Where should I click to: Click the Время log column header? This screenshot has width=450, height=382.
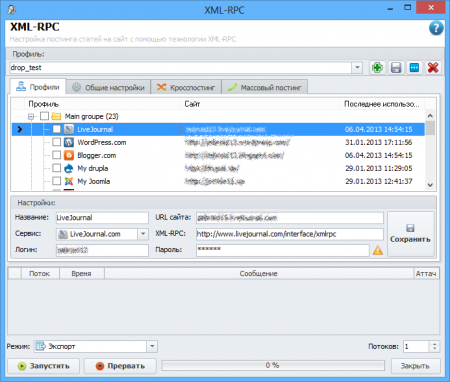tap(82, 274)
